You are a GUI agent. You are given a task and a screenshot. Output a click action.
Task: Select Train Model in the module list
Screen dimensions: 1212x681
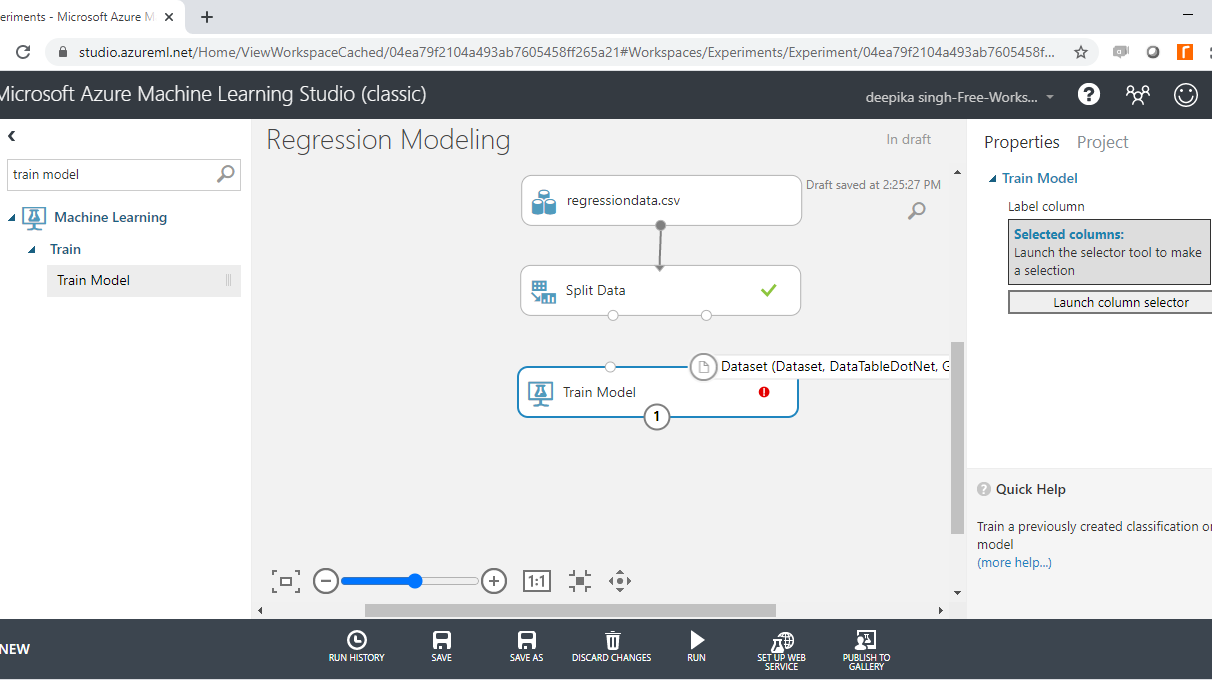(x=144, y=281)
